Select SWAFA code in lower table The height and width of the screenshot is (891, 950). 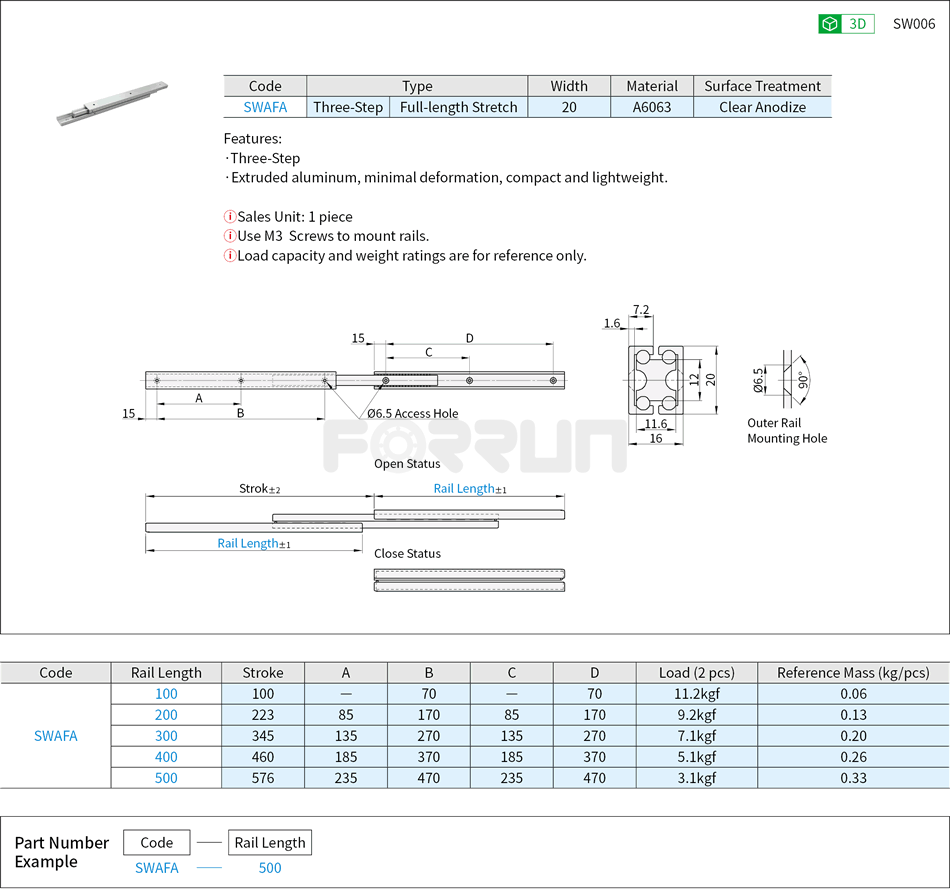coord(56,735)
